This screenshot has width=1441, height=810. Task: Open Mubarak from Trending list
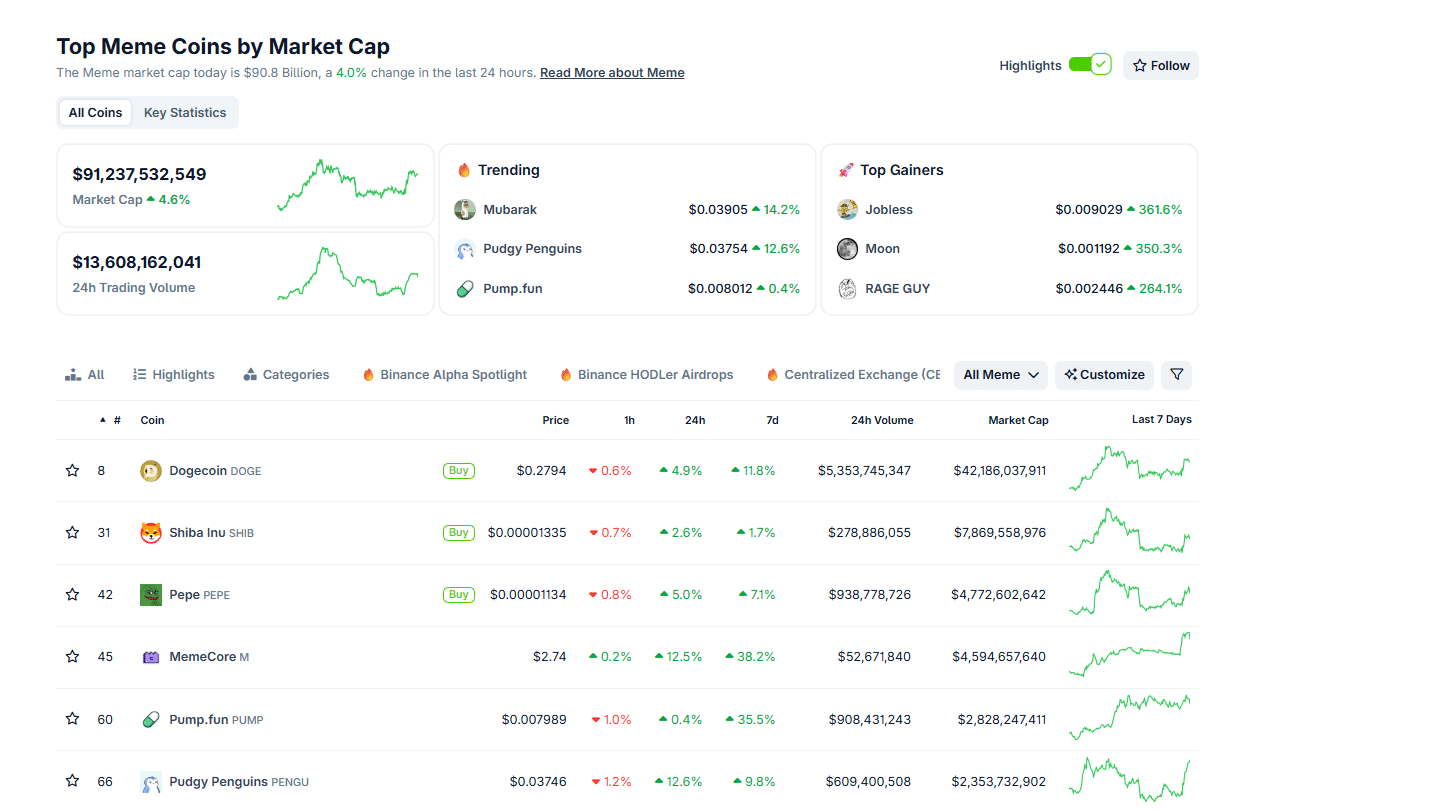tap(510, 210)
